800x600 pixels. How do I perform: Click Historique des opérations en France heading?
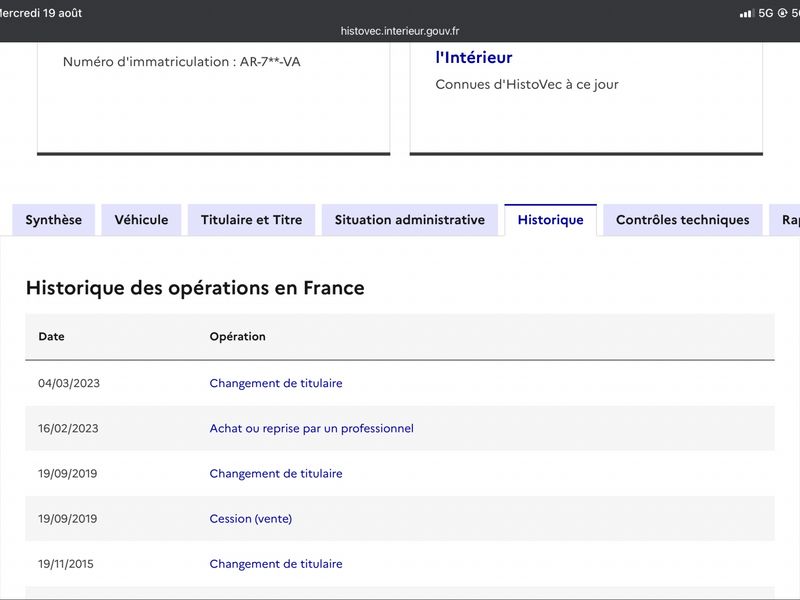195,288
